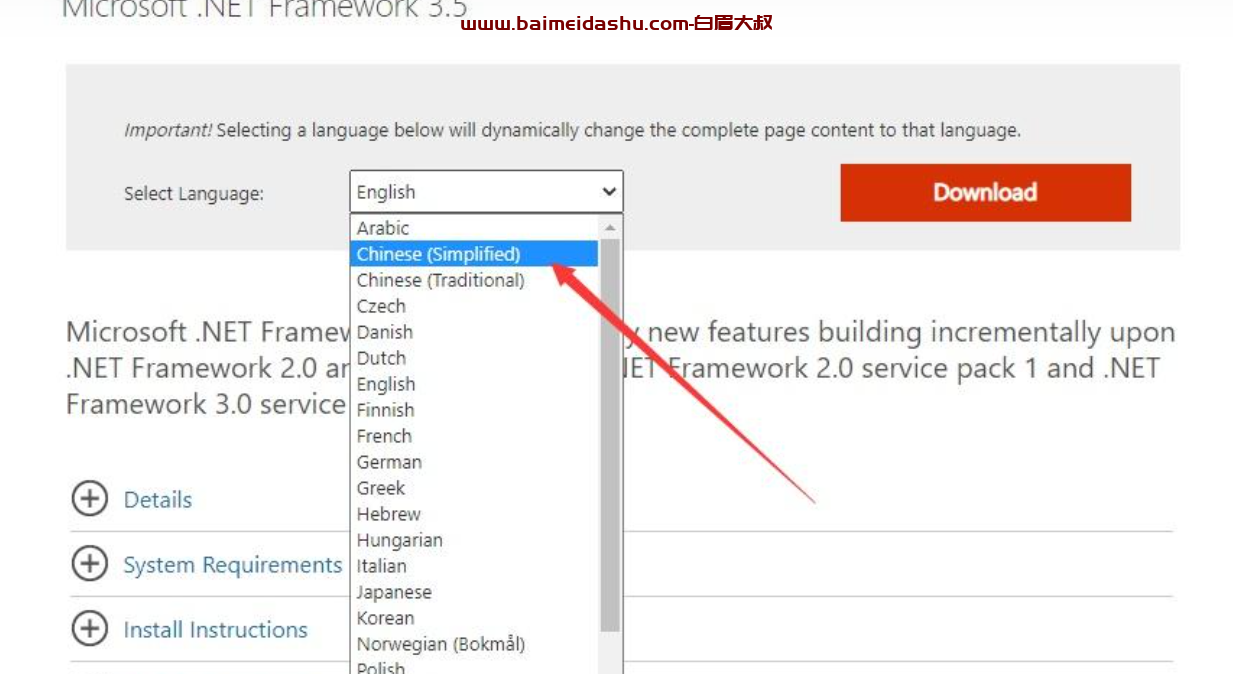Pick Czech in the language list
1233x674 pixels.
[475, 306]
